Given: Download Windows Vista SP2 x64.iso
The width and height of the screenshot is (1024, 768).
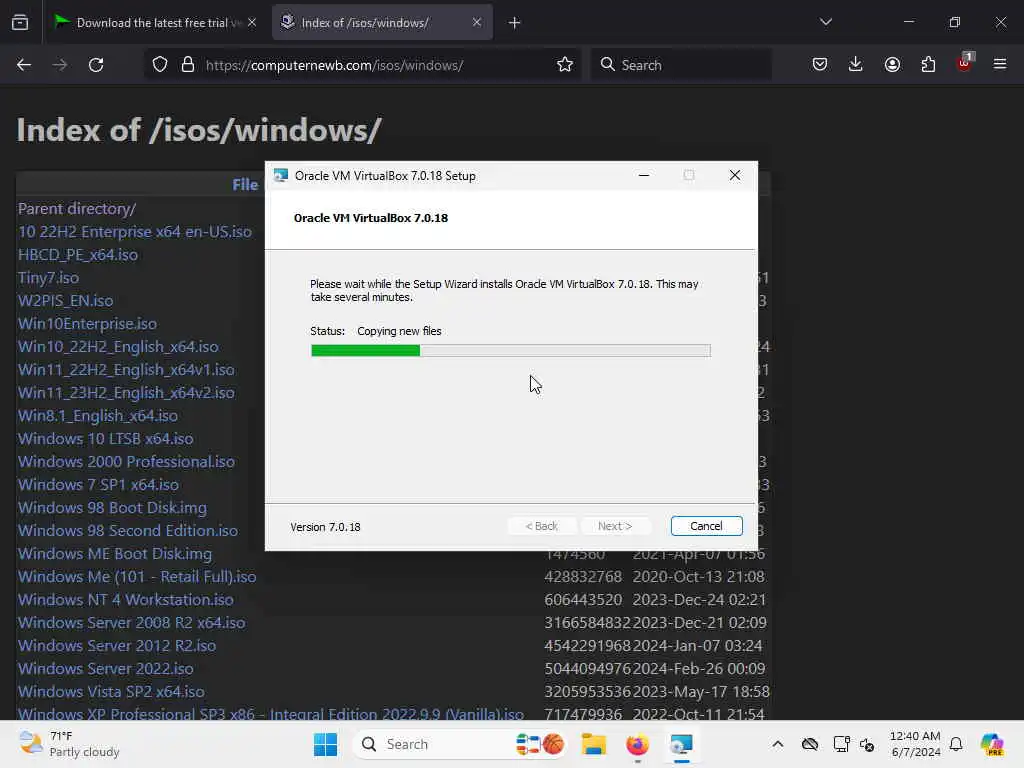Looking at the screenshot, I should click(x=111, y=691).
